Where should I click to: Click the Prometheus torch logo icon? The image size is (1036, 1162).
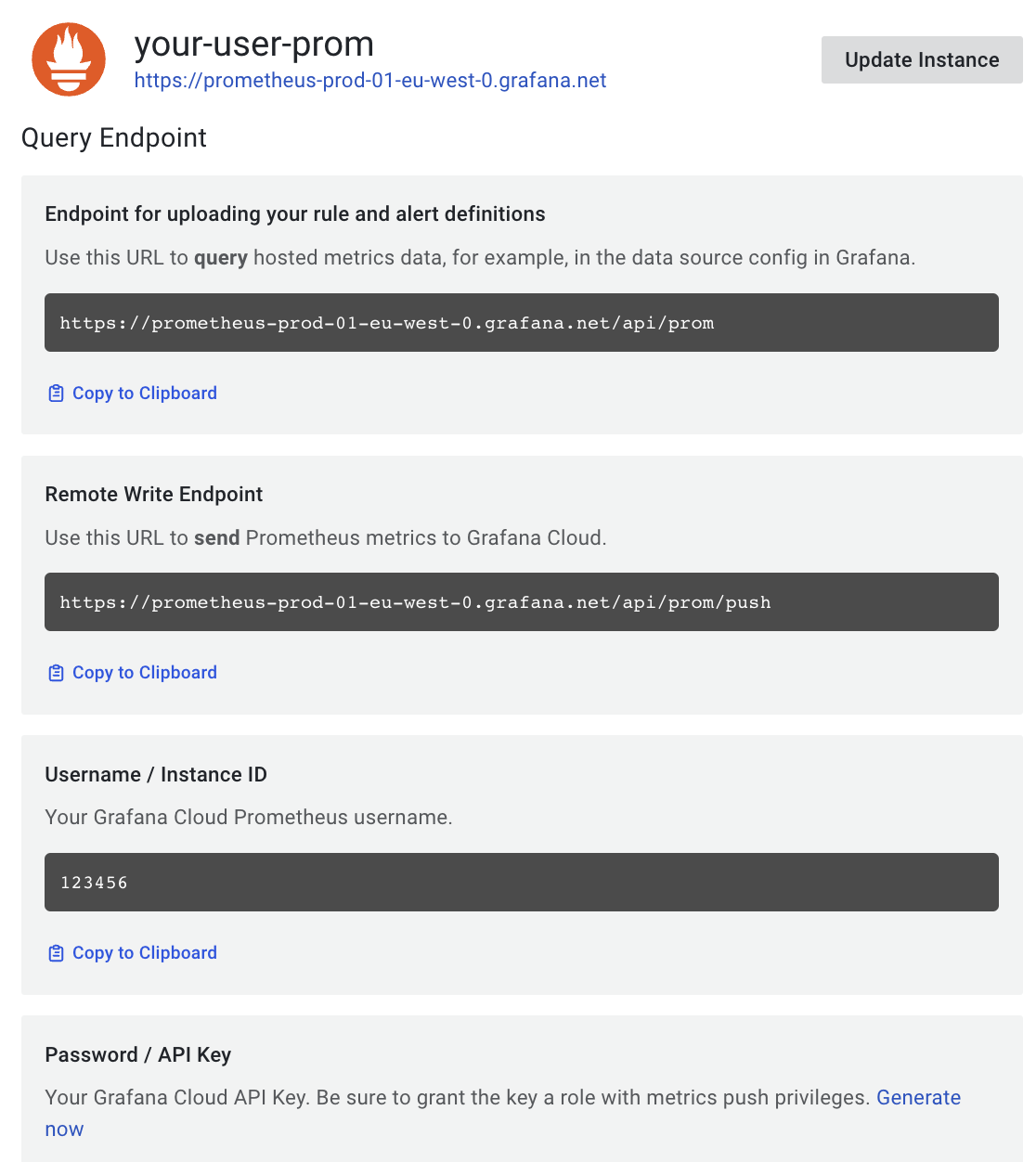tap(68, 58)
